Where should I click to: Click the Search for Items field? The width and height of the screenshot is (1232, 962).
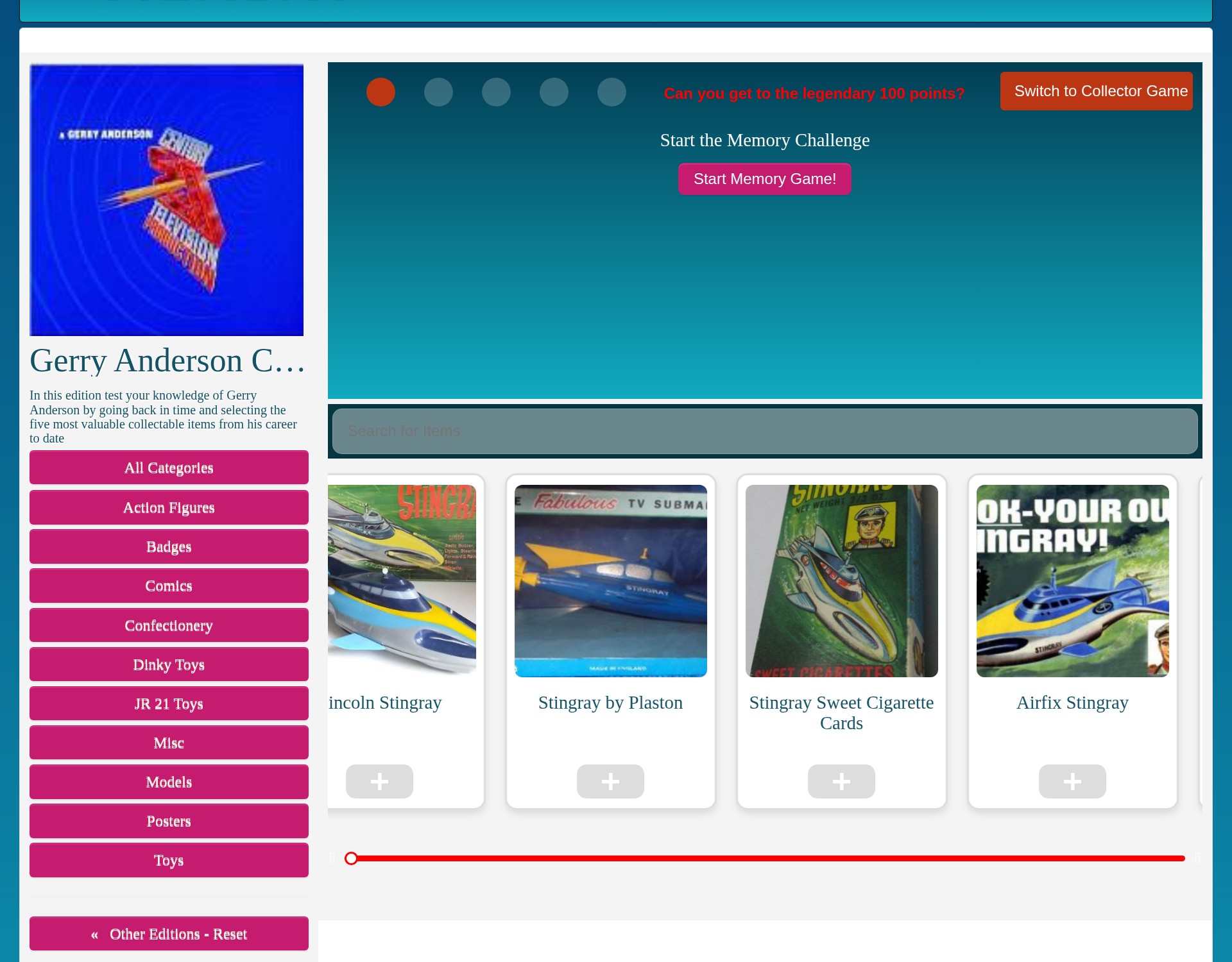(765, 431)
